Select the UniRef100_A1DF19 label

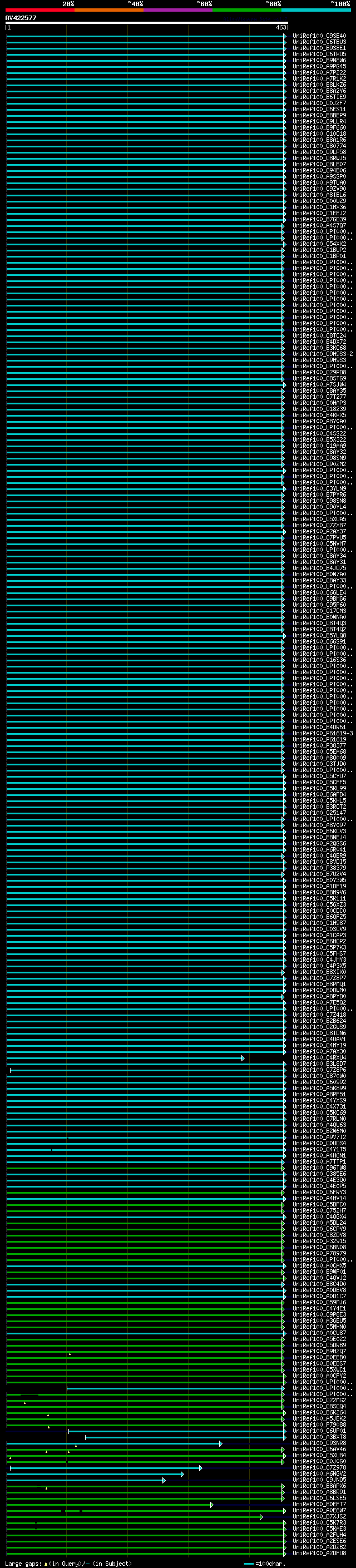(319, 887)
